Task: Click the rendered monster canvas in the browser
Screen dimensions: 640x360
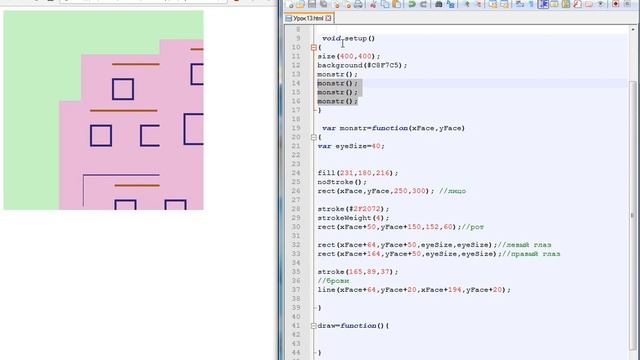Action: pyautogui.click(x=103, y=110)
